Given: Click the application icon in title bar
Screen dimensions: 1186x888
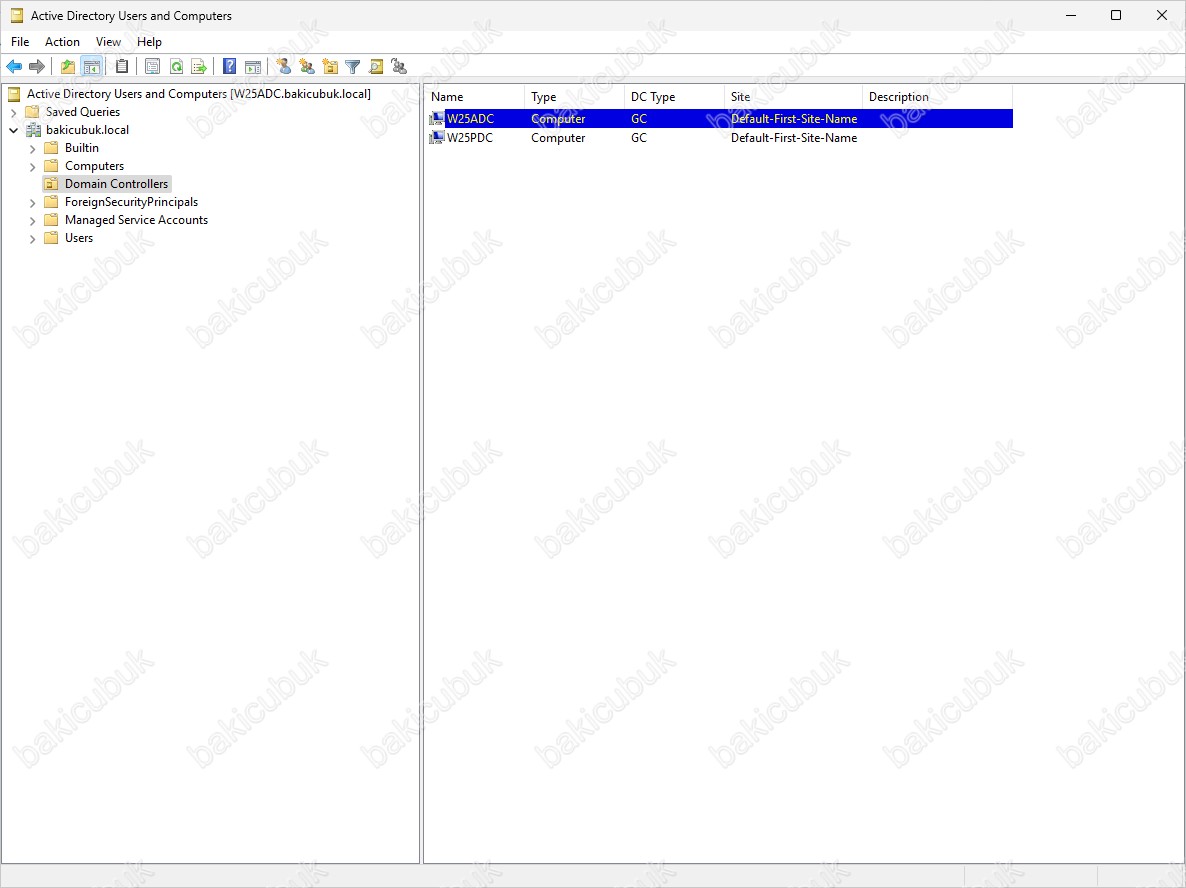Looking at the screenshot, I should pyautogui.click(x=17, y=15).
